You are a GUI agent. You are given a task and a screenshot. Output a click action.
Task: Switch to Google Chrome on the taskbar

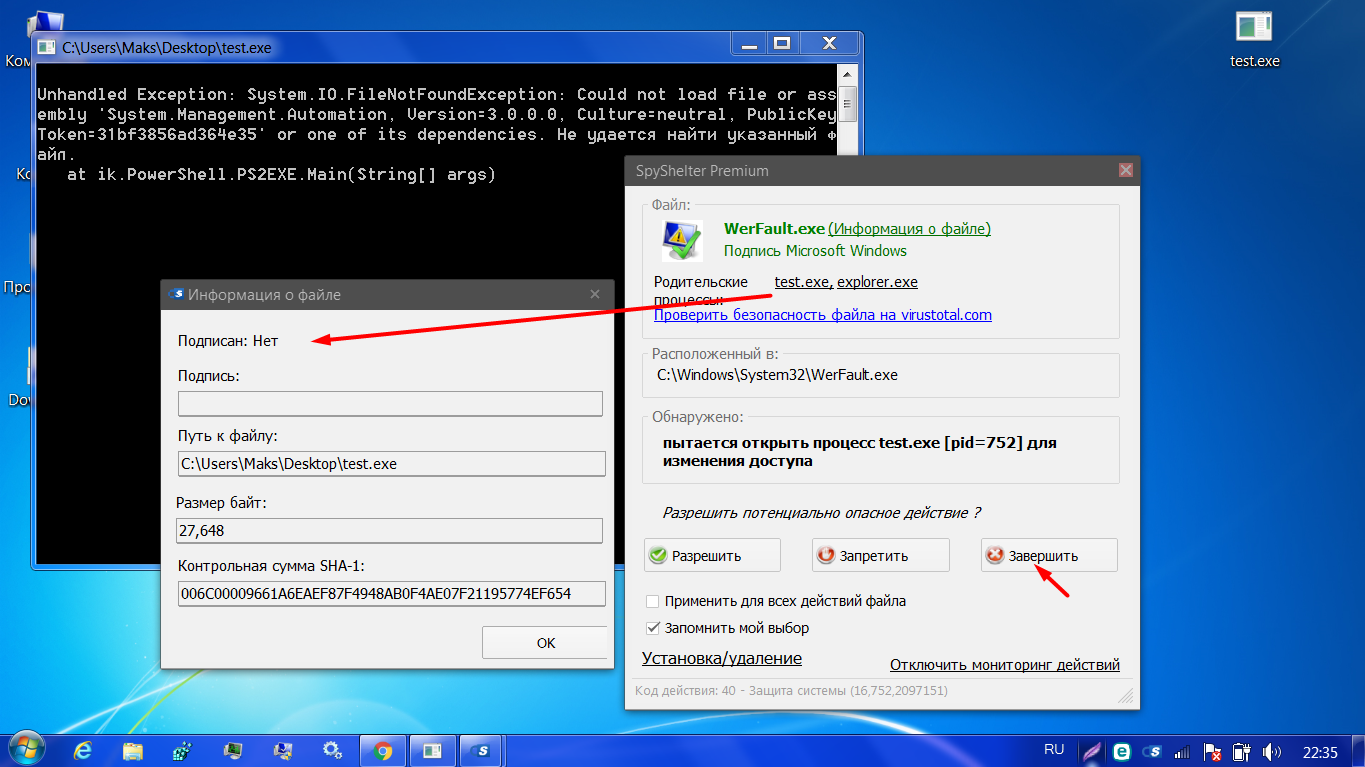[382, 750]
